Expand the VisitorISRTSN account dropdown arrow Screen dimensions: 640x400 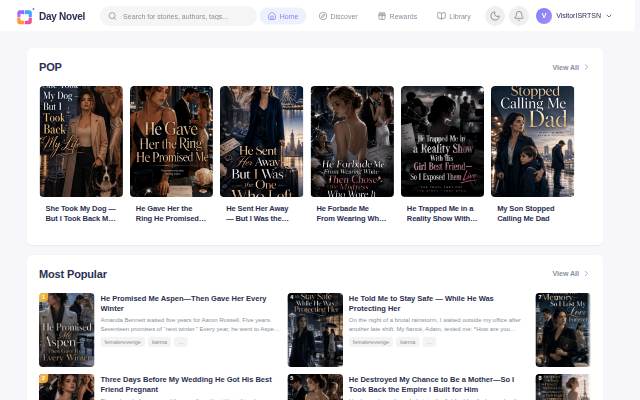[x=609, y=16]
